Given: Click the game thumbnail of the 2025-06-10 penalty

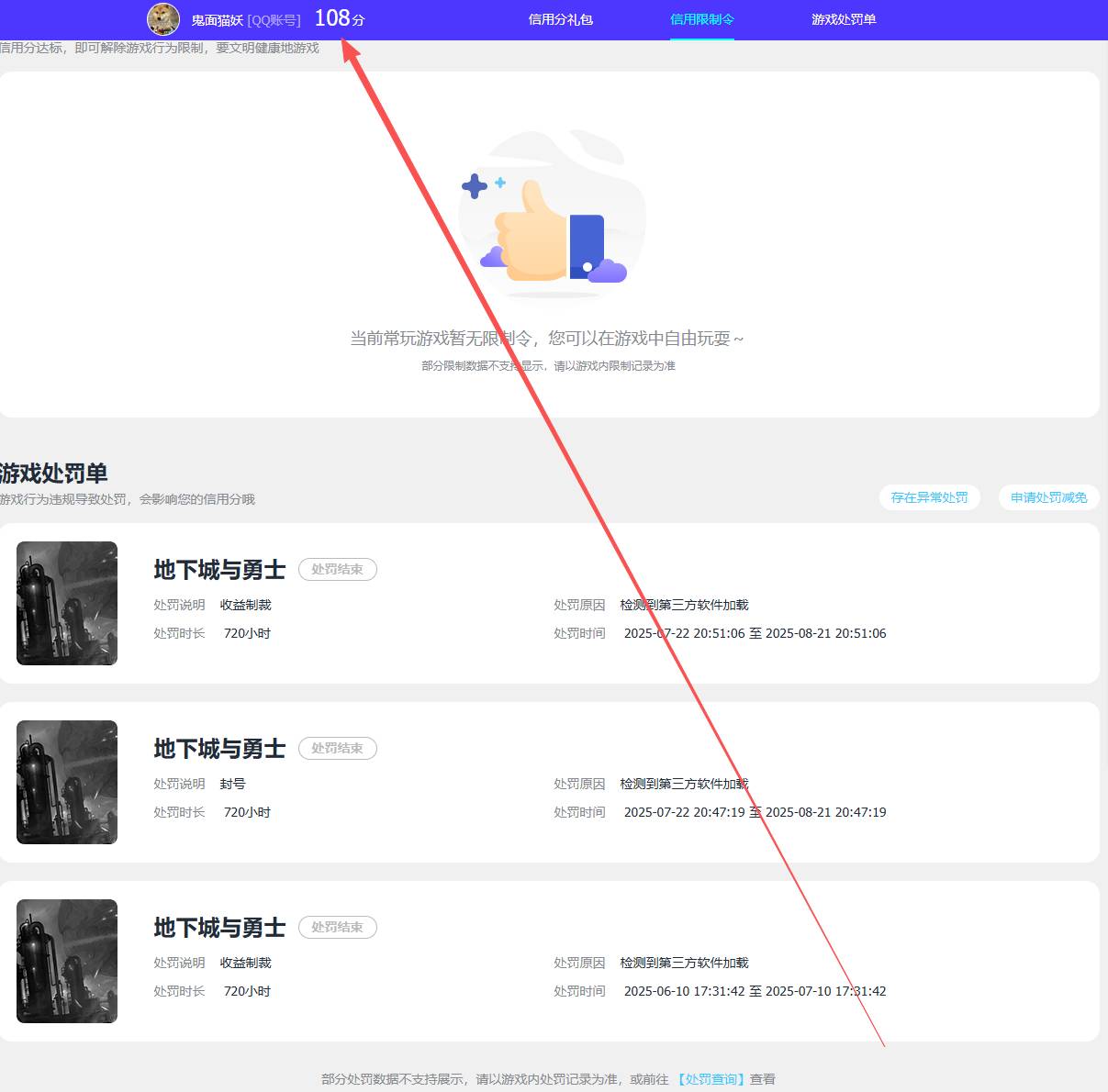Looking at the screenshot, I should point(67,961).
